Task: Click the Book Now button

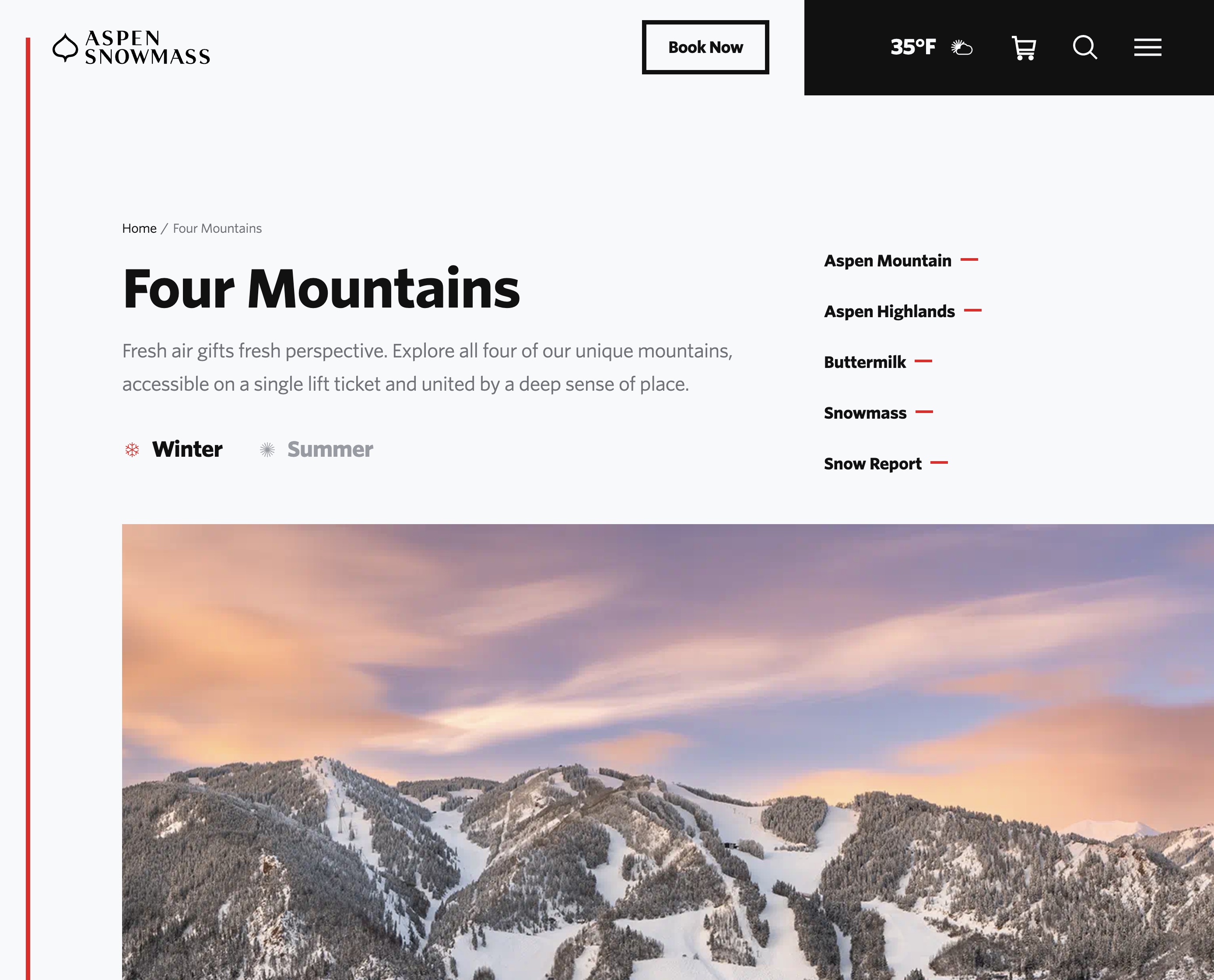Action: coord(705,47)
